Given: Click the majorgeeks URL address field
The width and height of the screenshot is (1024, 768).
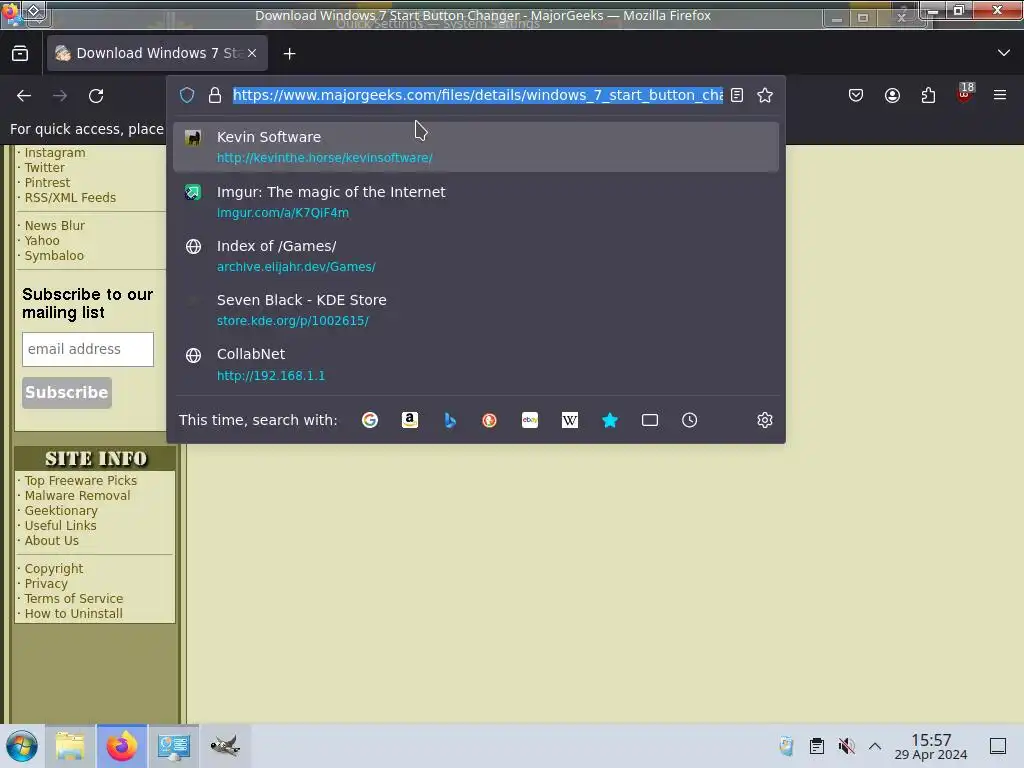Looking at the screenshot, I should 478,95.
